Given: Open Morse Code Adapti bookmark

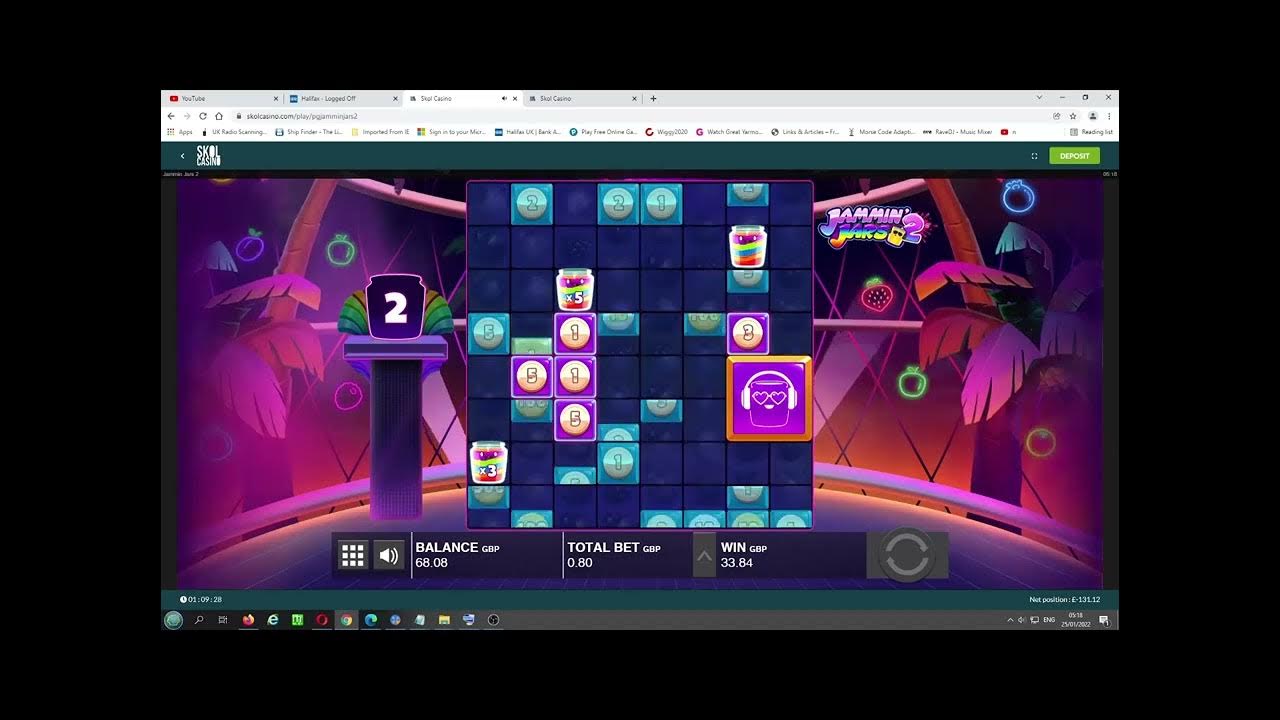Looking at the screenshot, I should (x=881, y=132).
